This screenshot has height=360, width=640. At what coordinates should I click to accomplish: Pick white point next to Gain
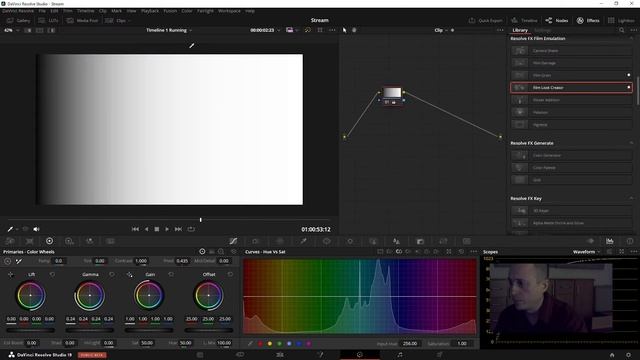coord(129,275)
